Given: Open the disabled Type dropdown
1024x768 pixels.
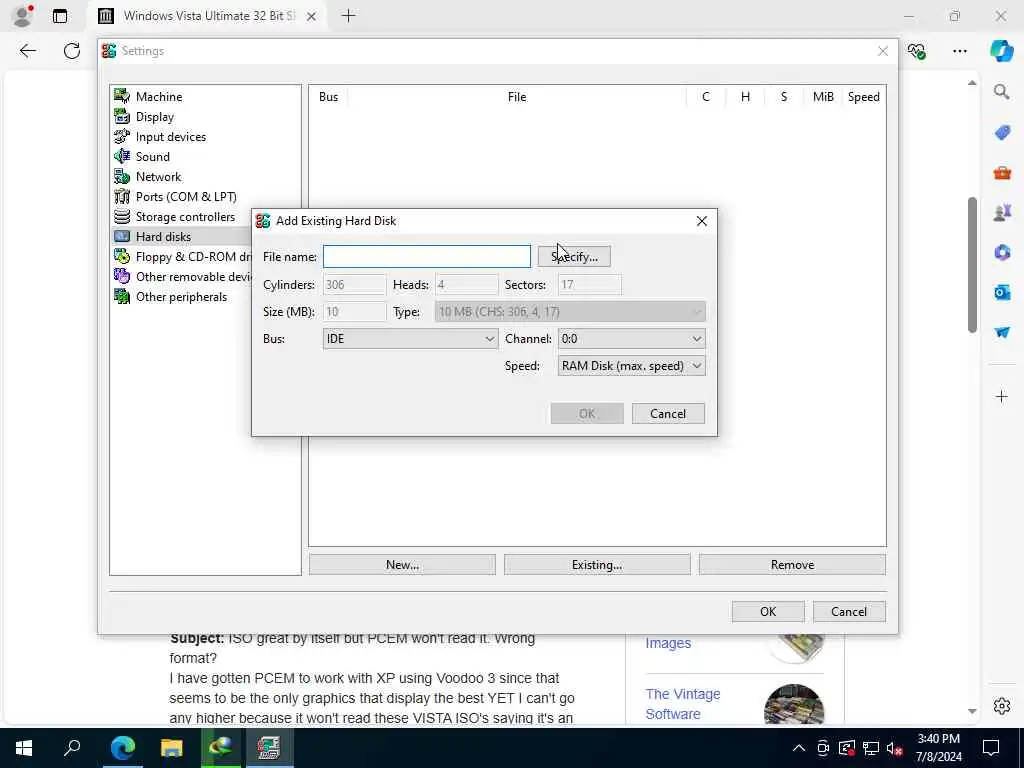Looking at the screenshot, I should point(570,312).
